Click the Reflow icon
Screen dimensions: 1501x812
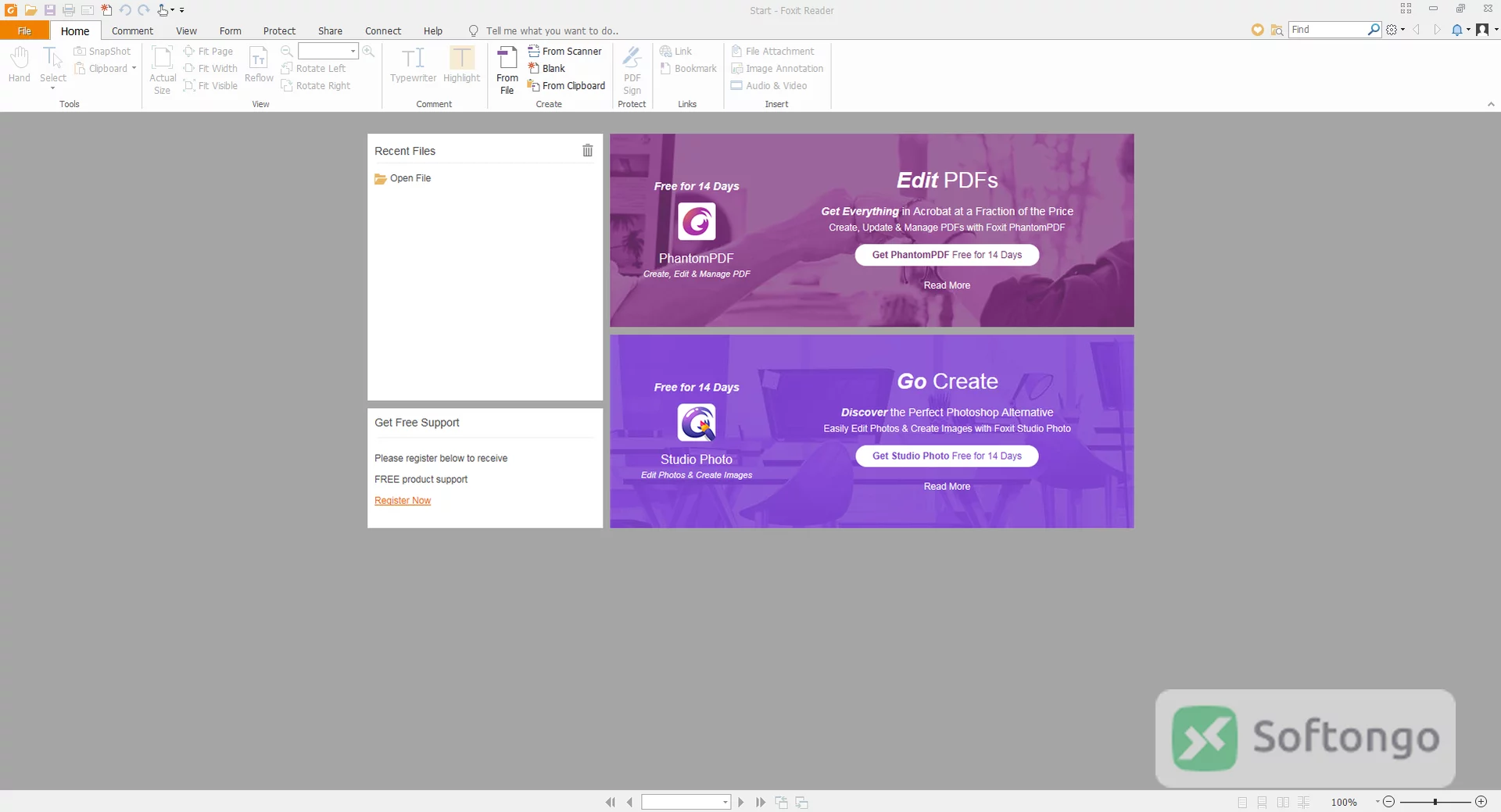pyautogui.click(x=259, y=64)
